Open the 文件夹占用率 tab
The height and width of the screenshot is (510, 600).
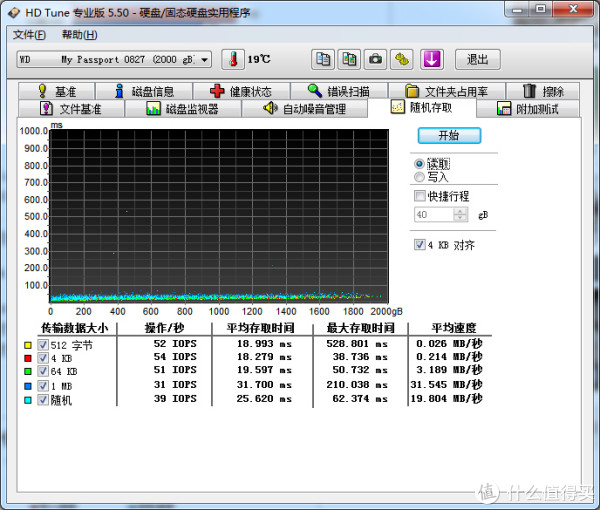(x=447, y=91)
